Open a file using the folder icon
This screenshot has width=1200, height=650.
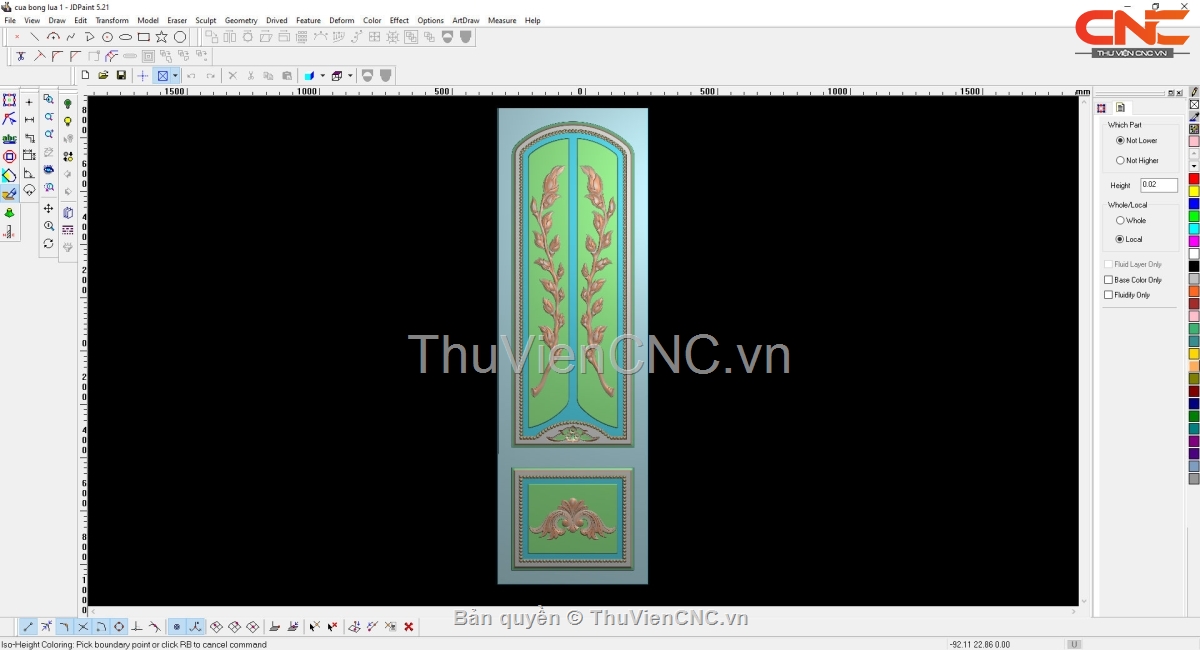[x=103, y=75]
